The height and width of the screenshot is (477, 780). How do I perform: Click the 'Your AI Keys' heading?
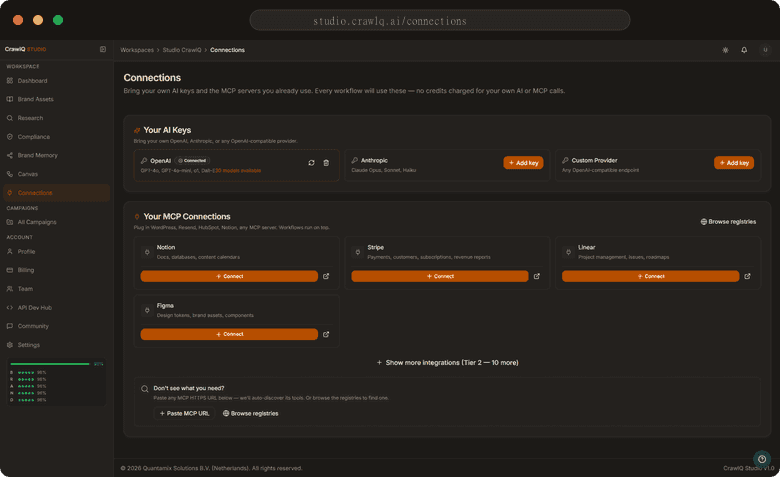[x=167, y=130]
